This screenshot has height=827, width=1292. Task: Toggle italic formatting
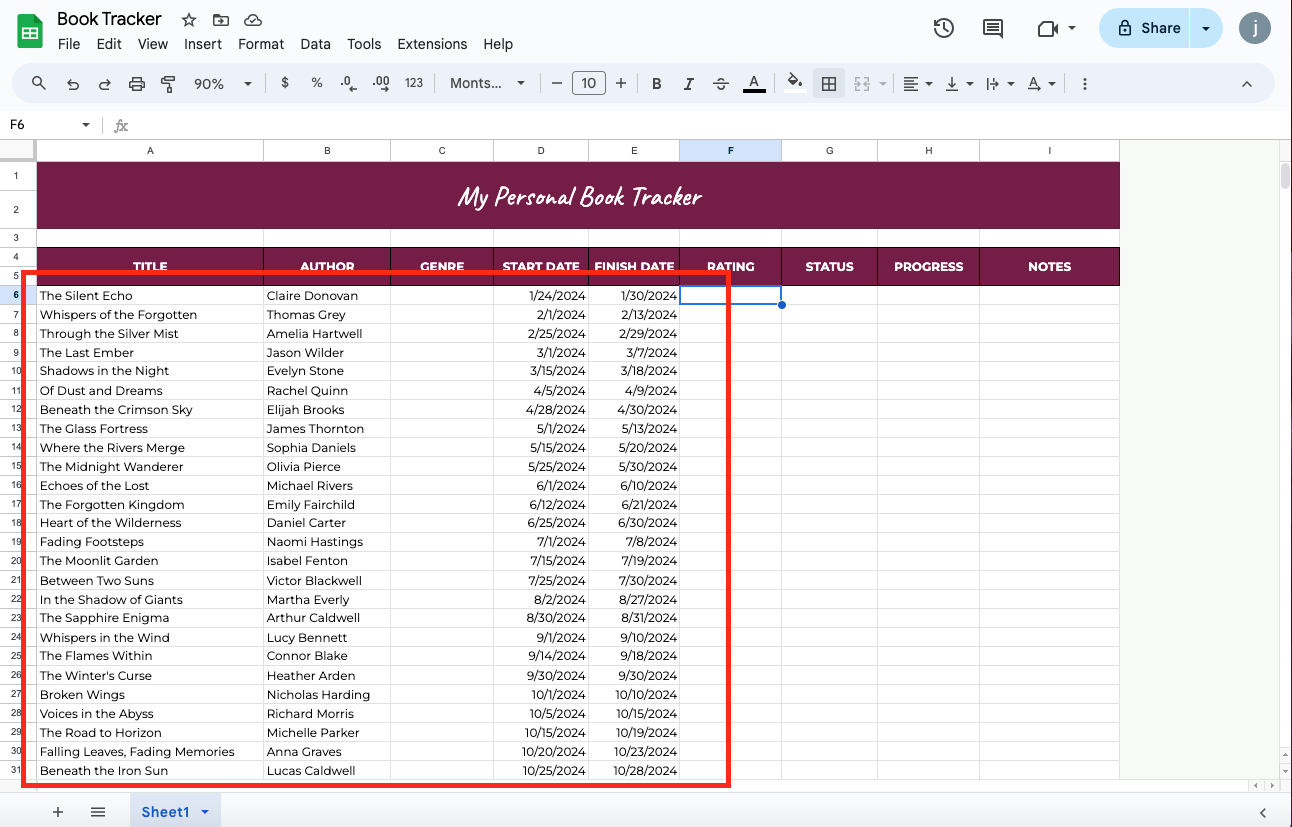point(688,83)
